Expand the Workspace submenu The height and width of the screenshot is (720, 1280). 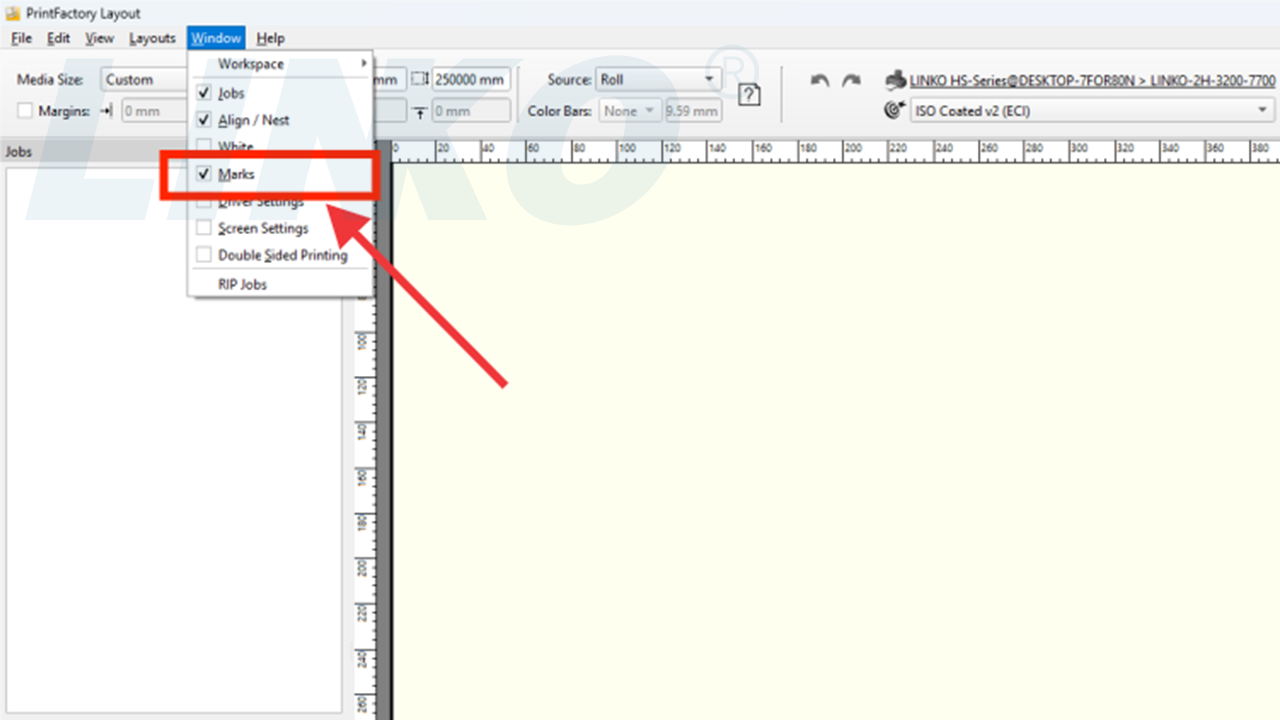coord(280,64)
